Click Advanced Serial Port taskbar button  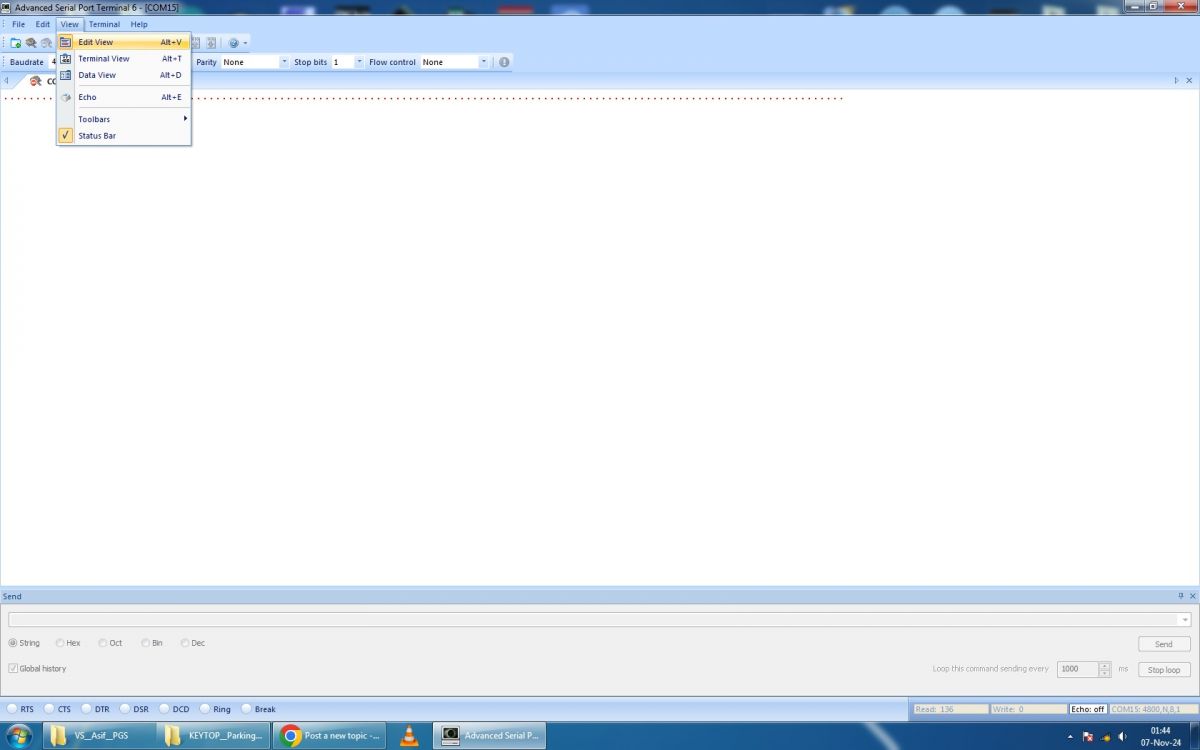[x=490, y=736]
